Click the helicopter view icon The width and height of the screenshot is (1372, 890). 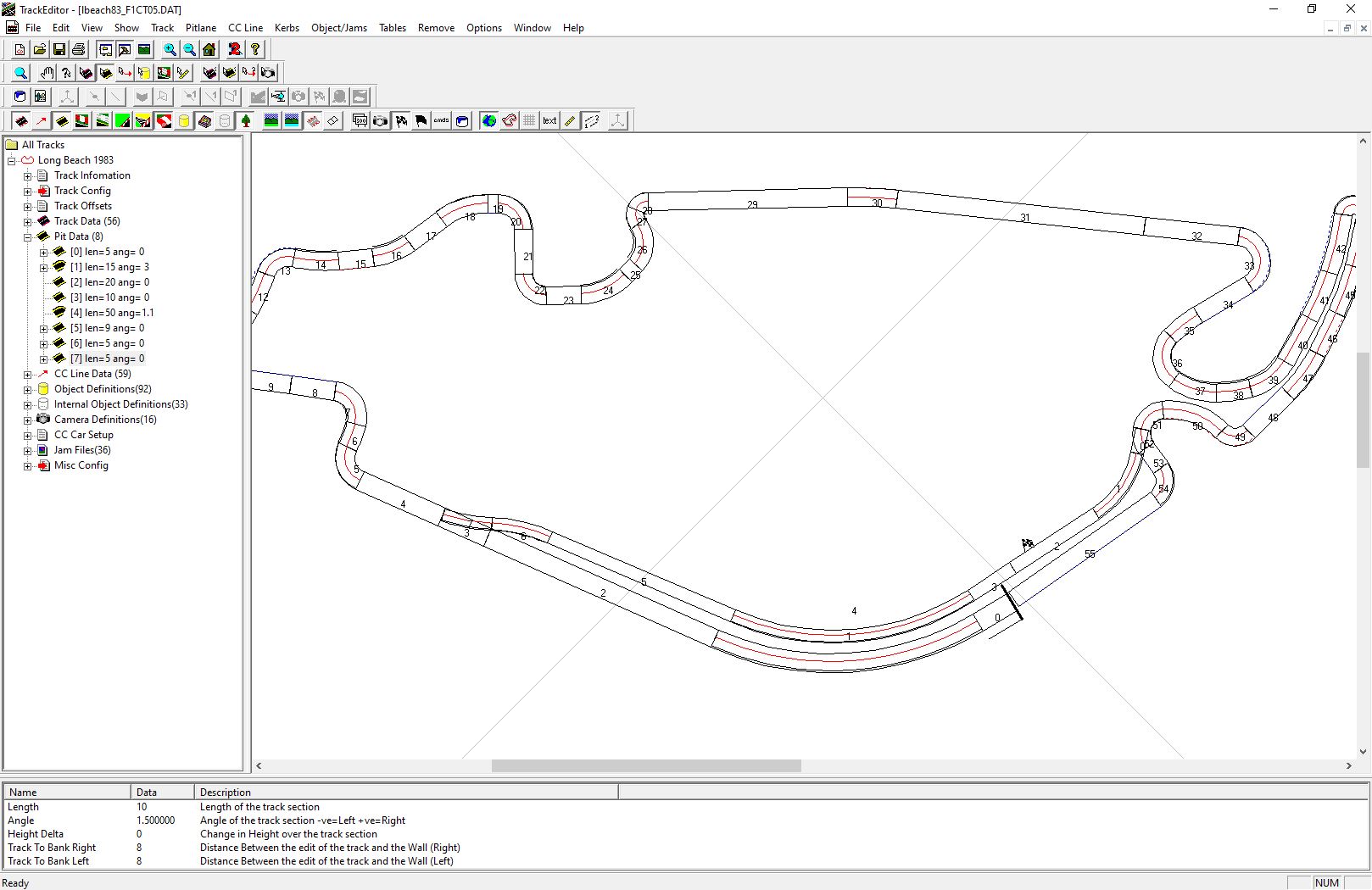[x=278, y=97]
